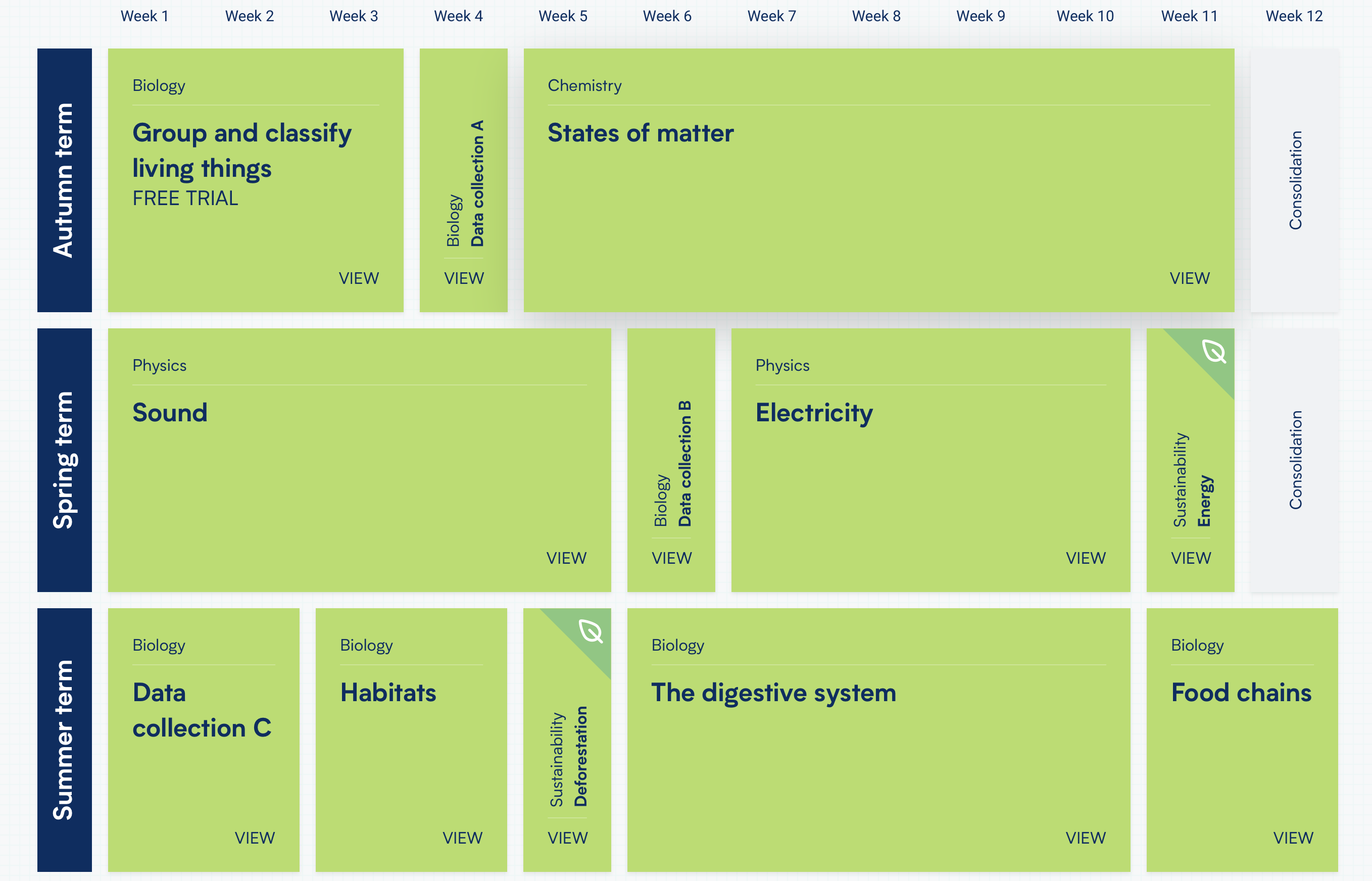Click the Week 11 column header
The height and width of the screenshot is (881, 1372).
tap(1190, 16)
